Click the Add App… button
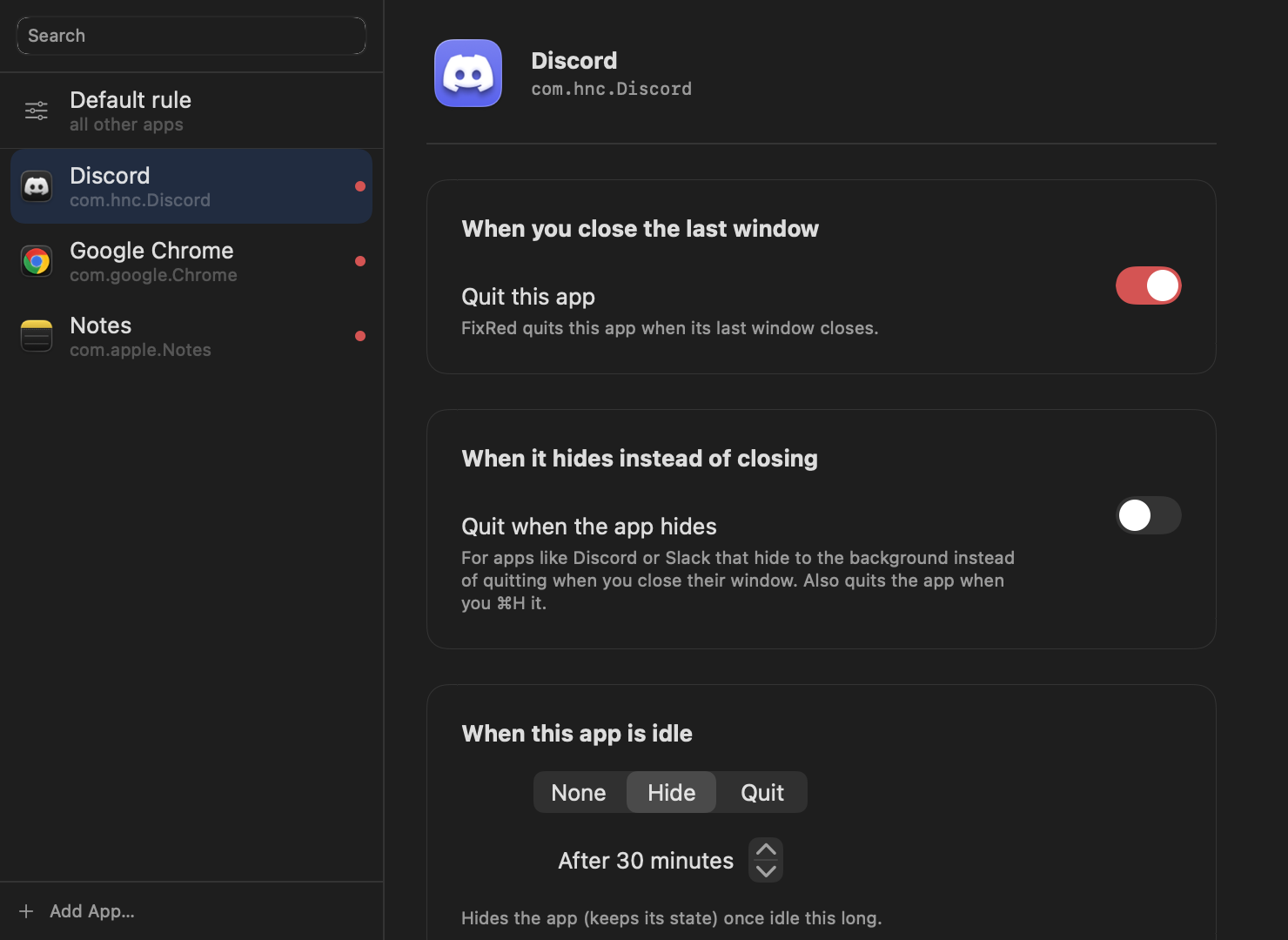 tap(77, 911)
